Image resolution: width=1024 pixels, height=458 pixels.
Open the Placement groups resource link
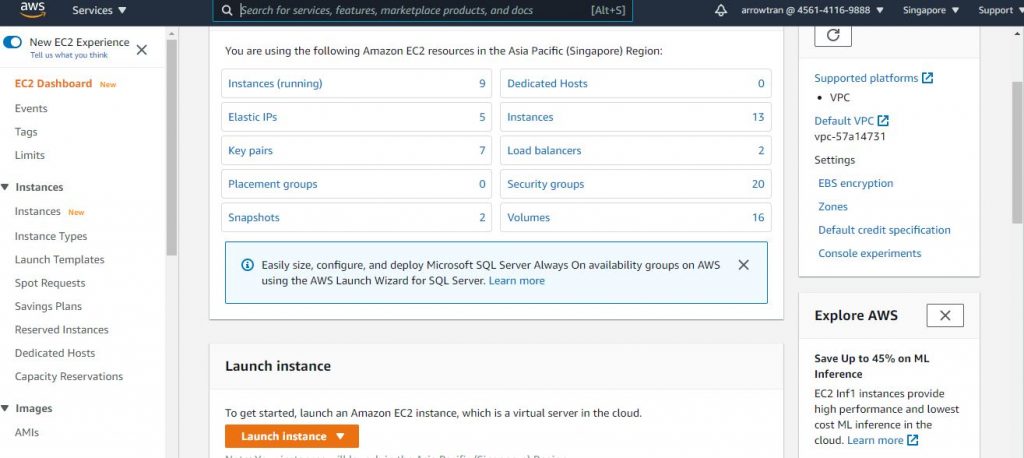[x=272, y=184]
